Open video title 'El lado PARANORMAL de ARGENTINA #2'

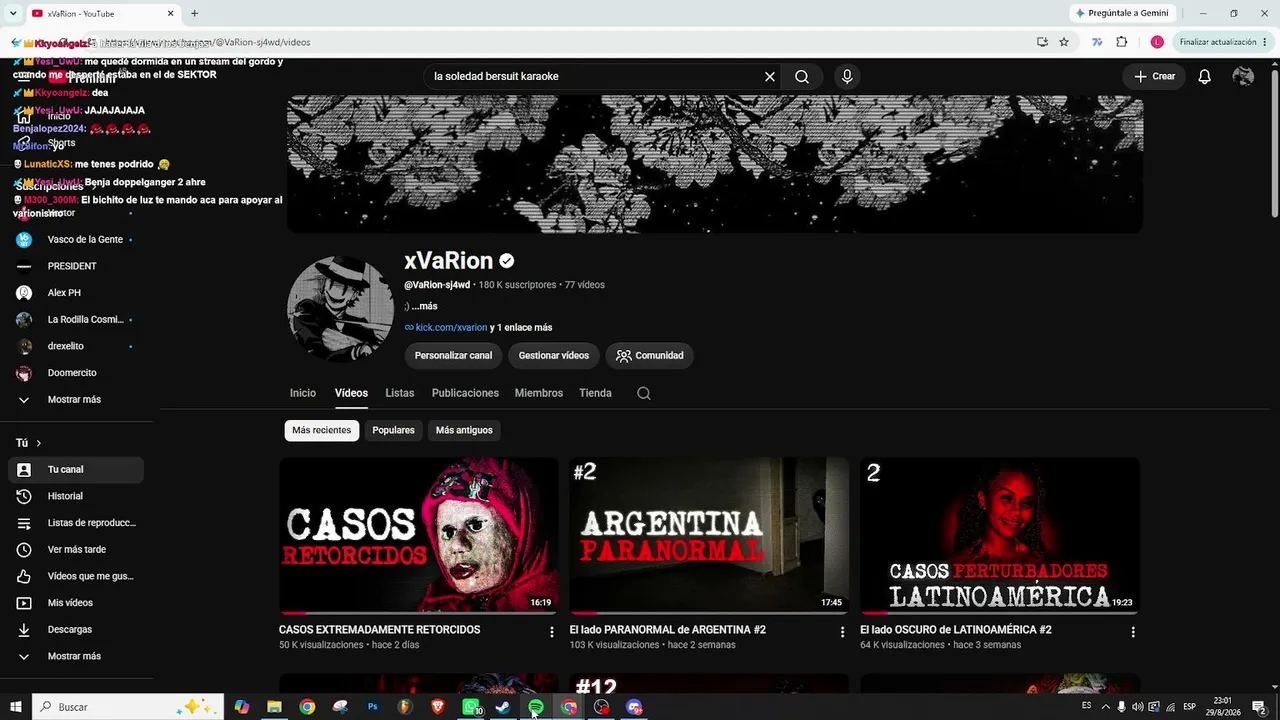(x=668, y=630)
